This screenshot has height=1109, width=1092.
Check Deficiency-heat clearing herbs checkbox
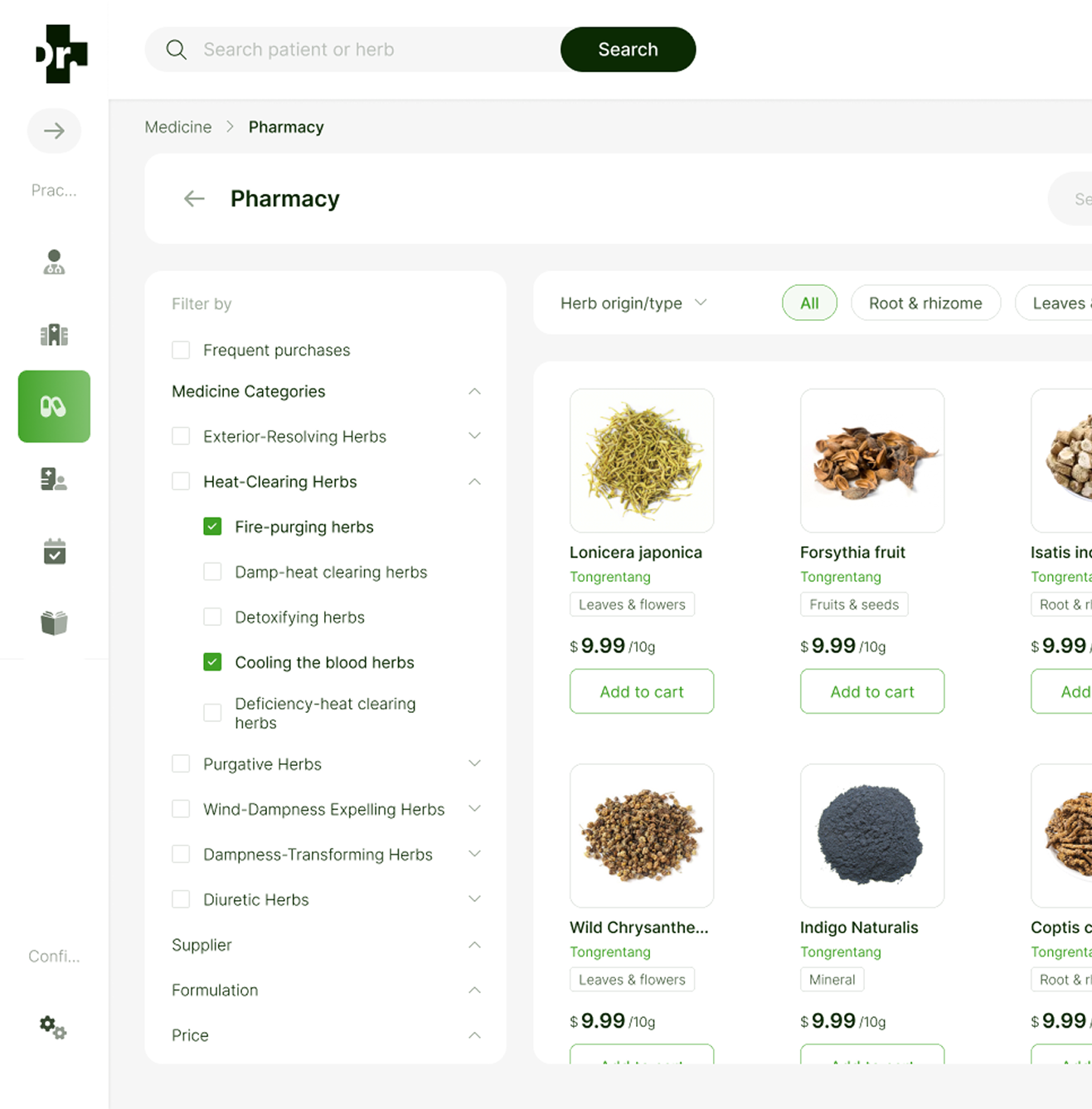(212, 713)
